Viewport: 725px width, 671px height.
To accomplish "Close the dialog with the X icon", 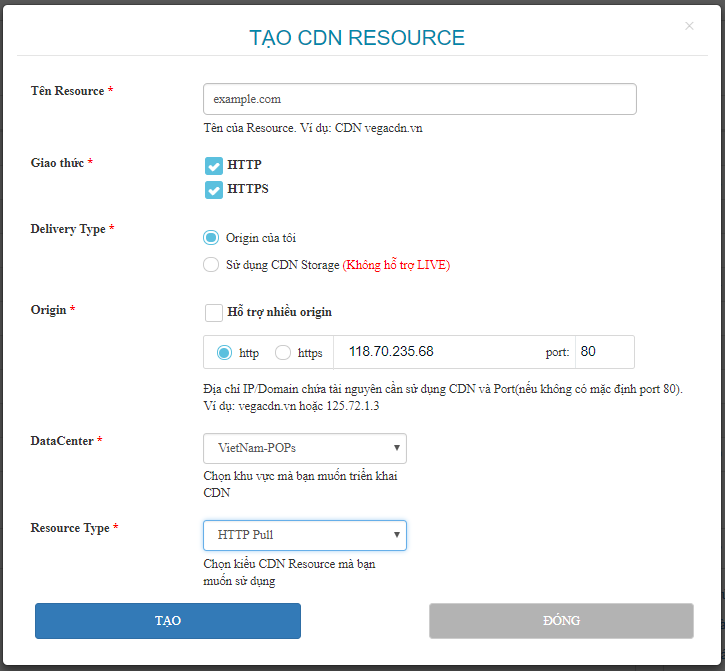I will (689, 26).
